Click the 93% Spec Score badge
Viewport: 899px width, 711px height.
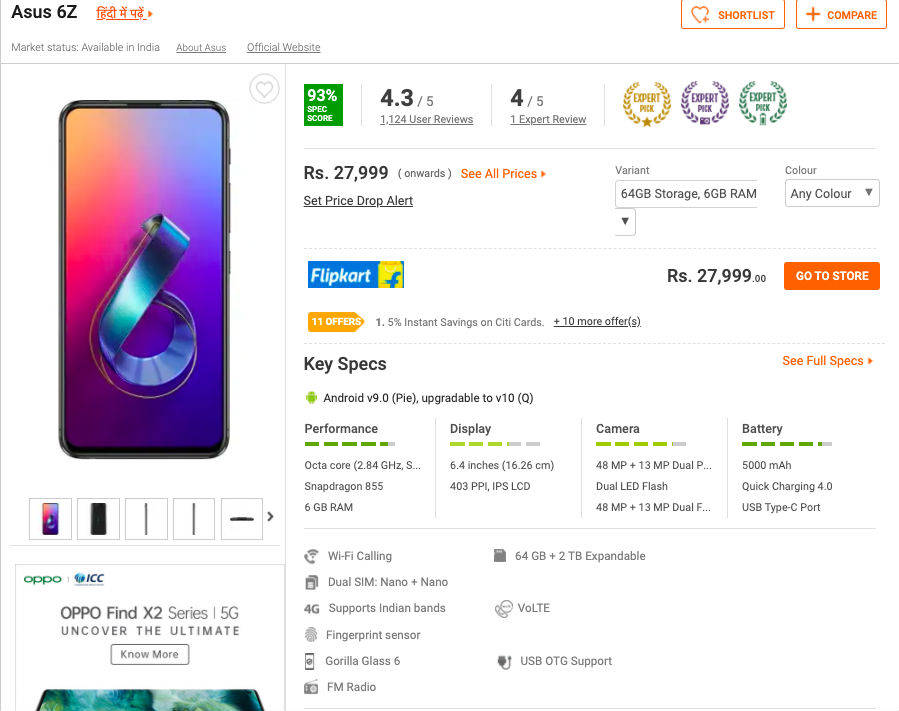(x=322, y=105)
